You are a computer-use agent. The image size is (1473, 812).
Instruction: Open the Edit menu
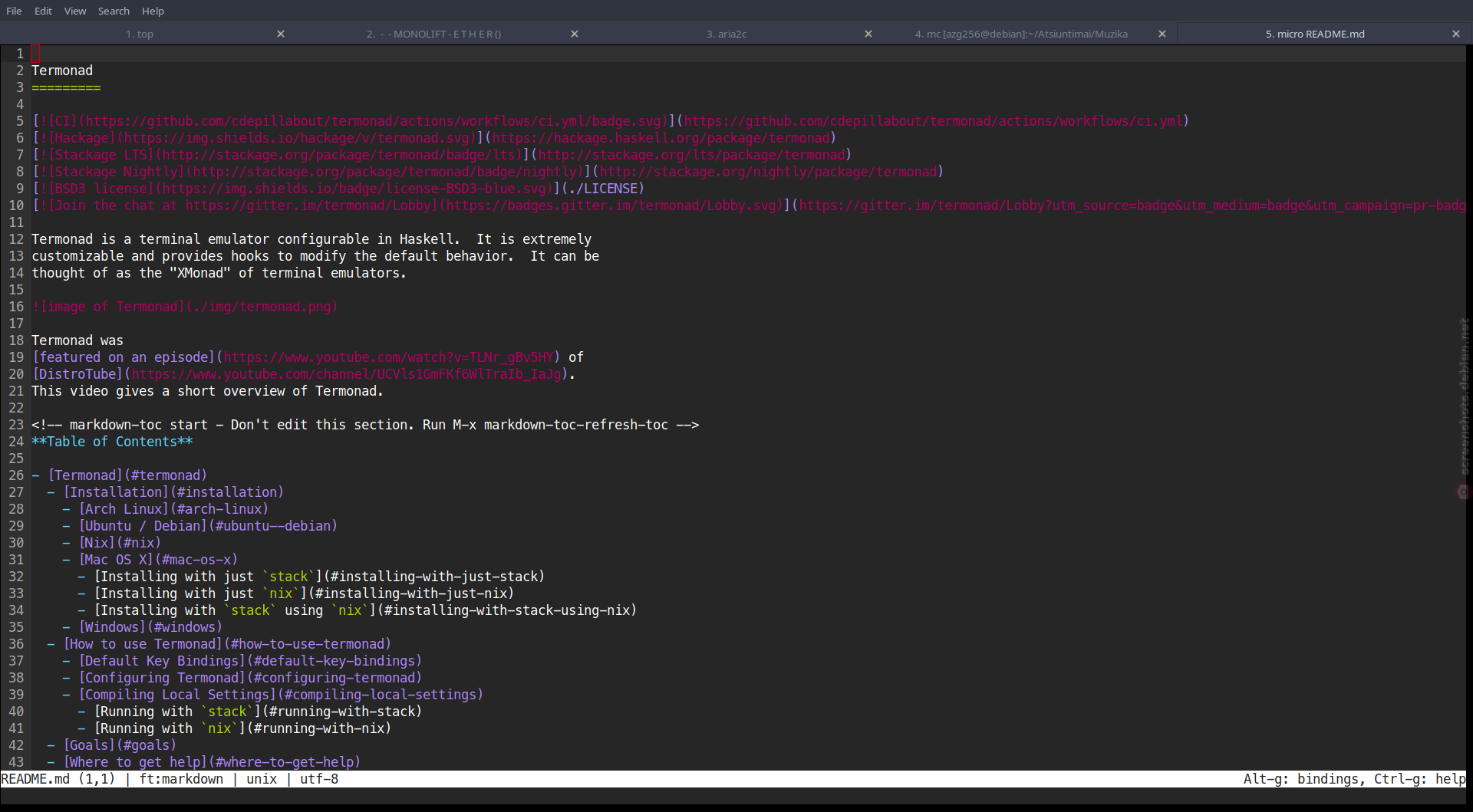click(x=43, y=11)
